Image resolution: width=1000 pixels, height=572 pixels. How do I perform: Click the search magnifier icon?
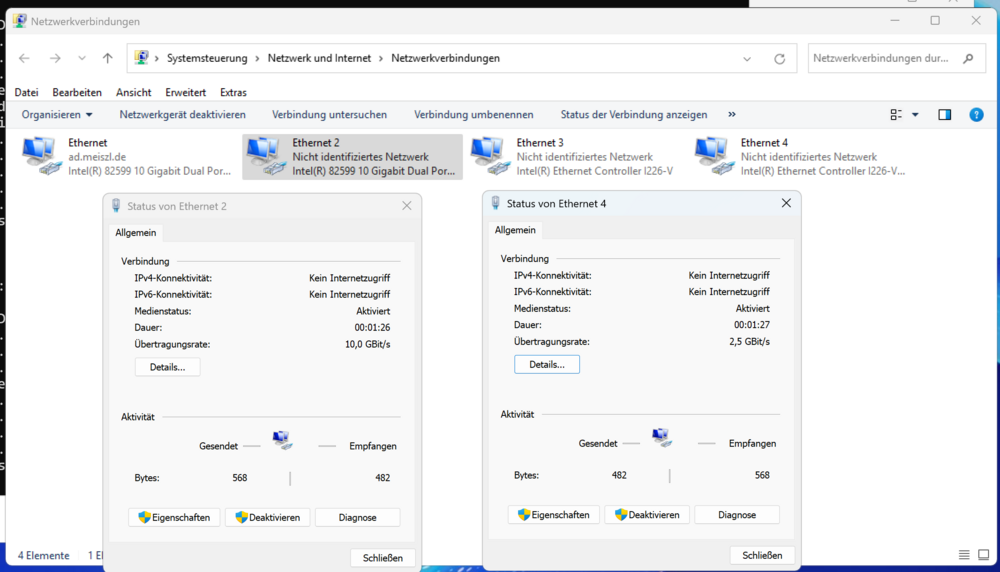pos(968,58)
